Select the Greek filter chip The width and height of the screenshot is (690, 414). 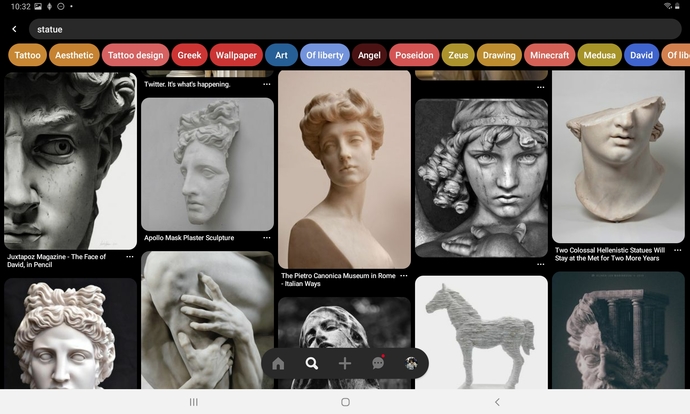click(189, 55)
